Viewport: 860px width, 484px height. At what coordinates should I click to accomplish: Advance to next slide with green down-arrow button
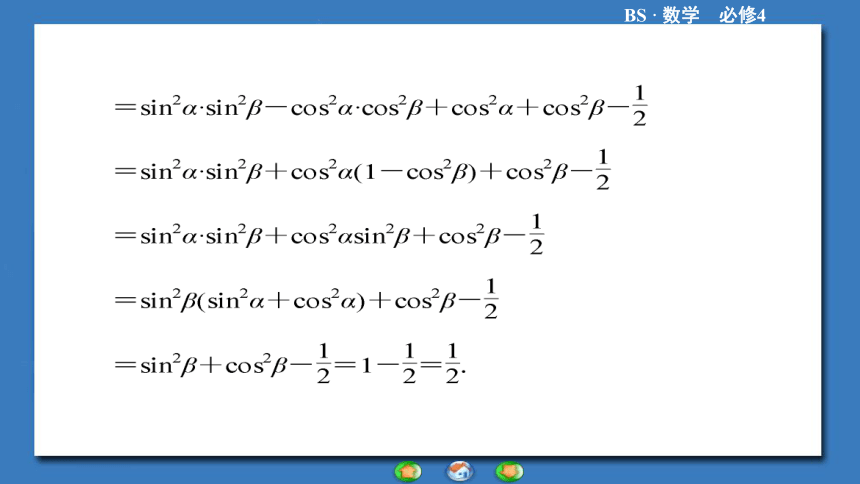510,471
